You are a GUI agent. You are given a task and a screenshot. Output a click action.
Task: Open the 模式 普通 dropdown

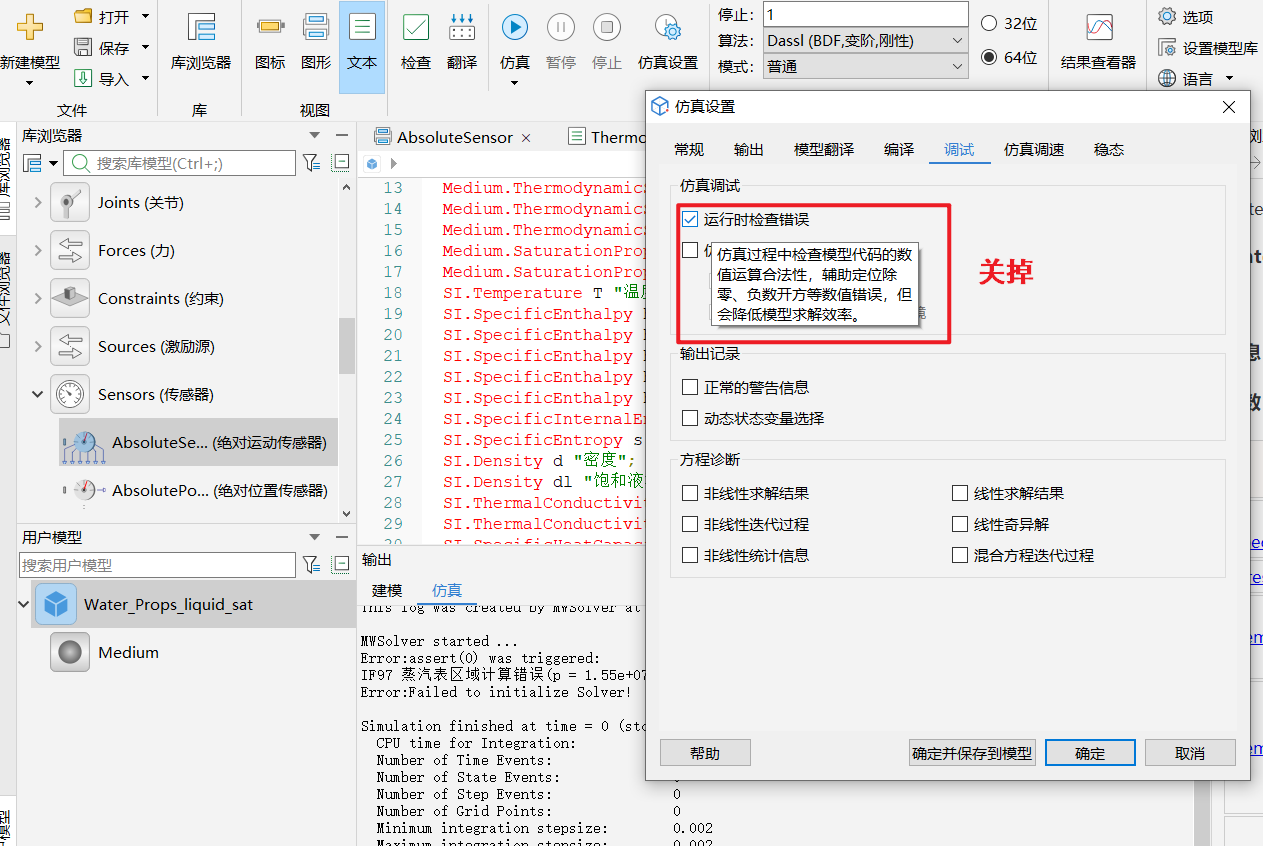(x=865, y=67)
